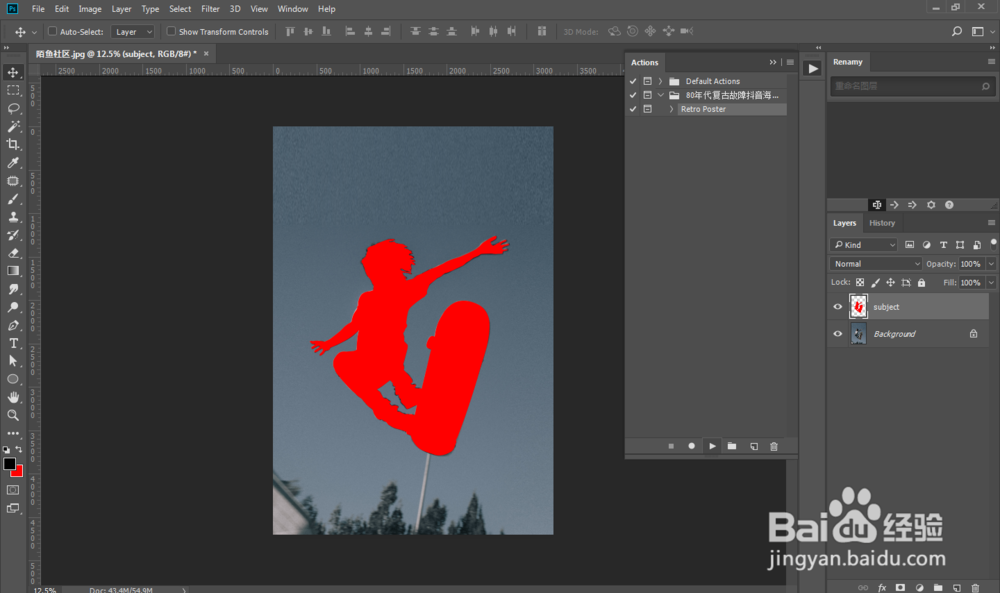Image resolution: width=1000 pixels, height=593 pixels.
Task: Stop action recording in Actions panel
Action: (671, 446)
